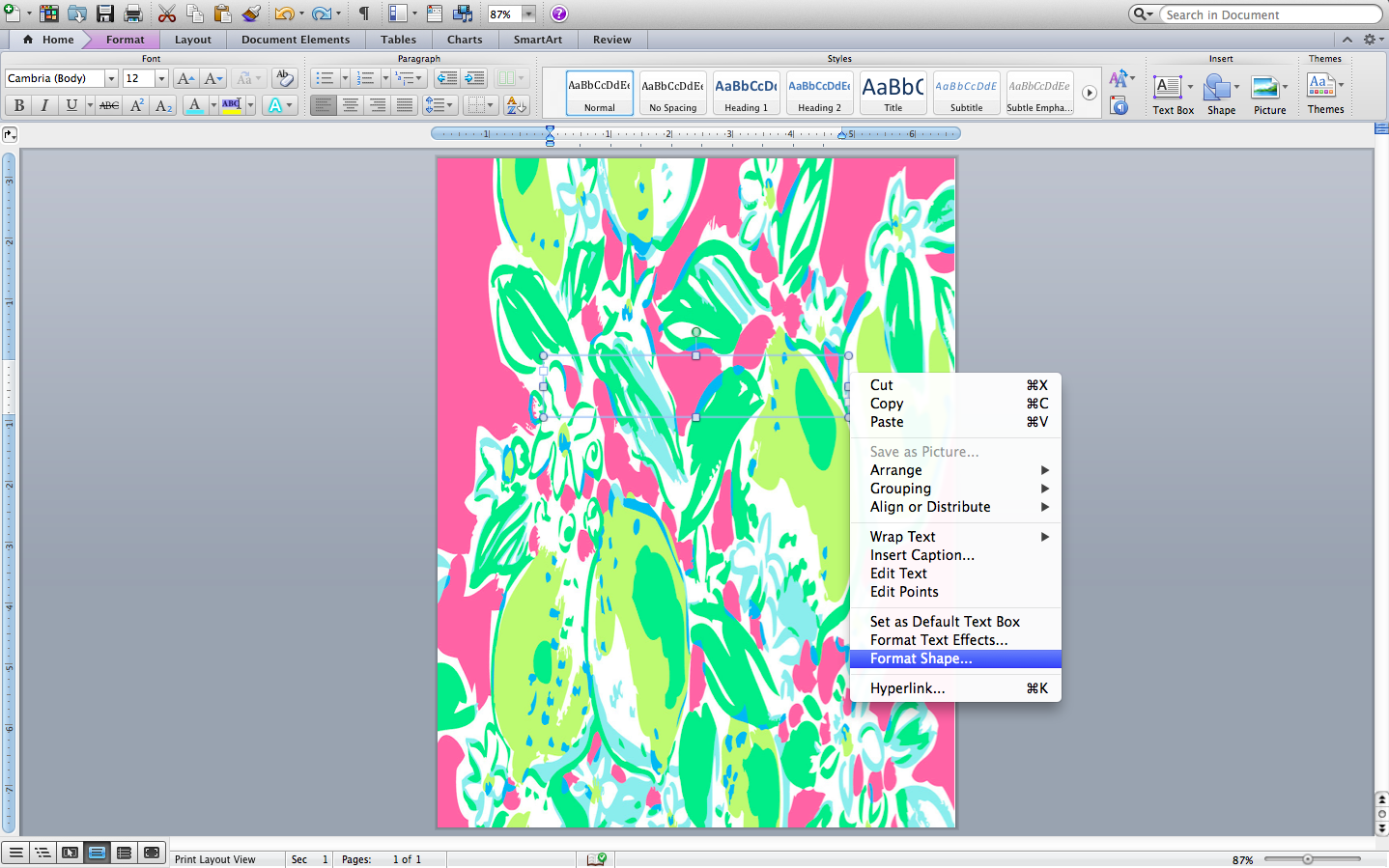Print the document using the printer icon
The width and height of the screenshot is (1389, 868).
(x=133, y=14)
